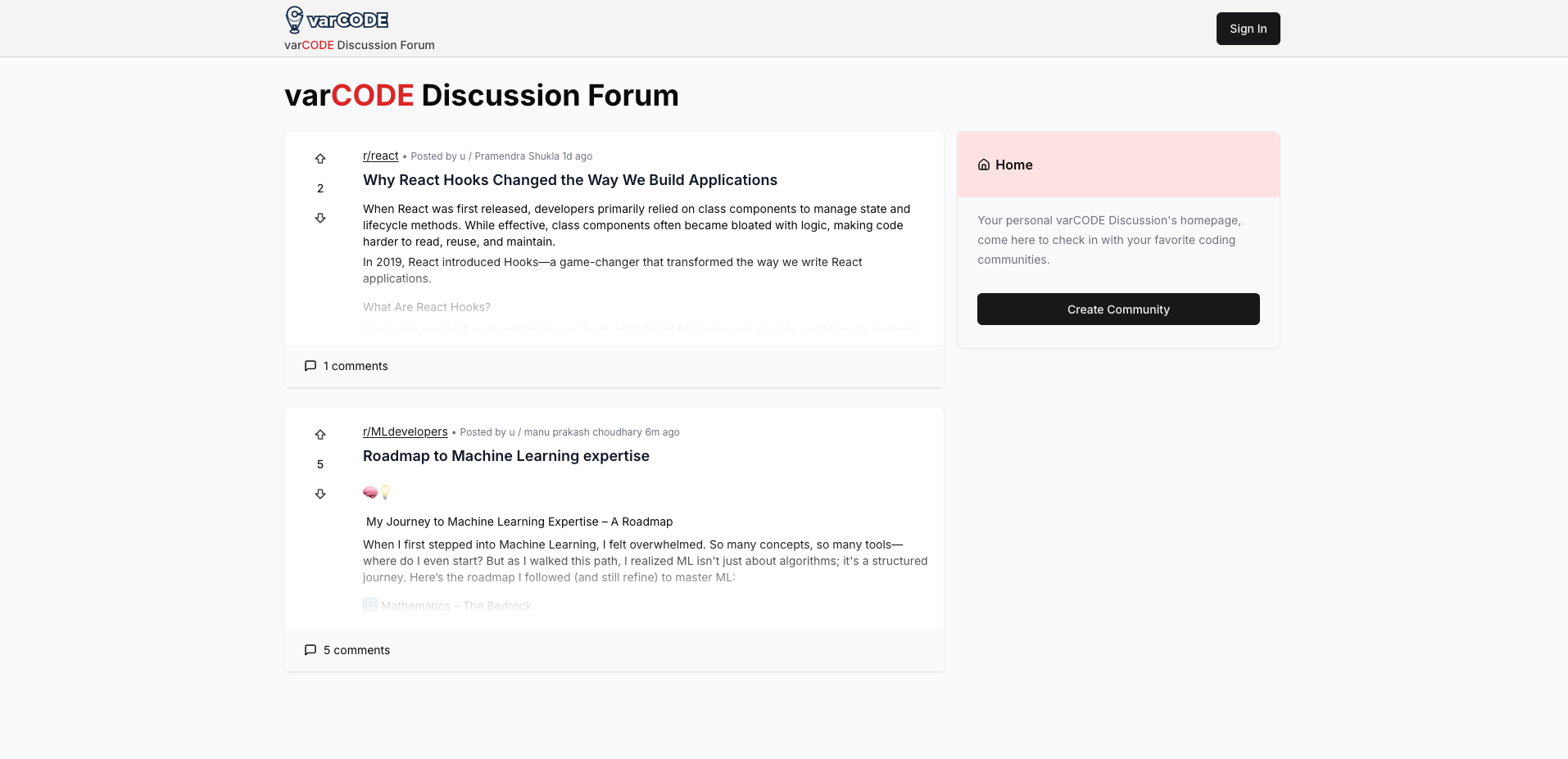Create a new community

point(1118,309)
